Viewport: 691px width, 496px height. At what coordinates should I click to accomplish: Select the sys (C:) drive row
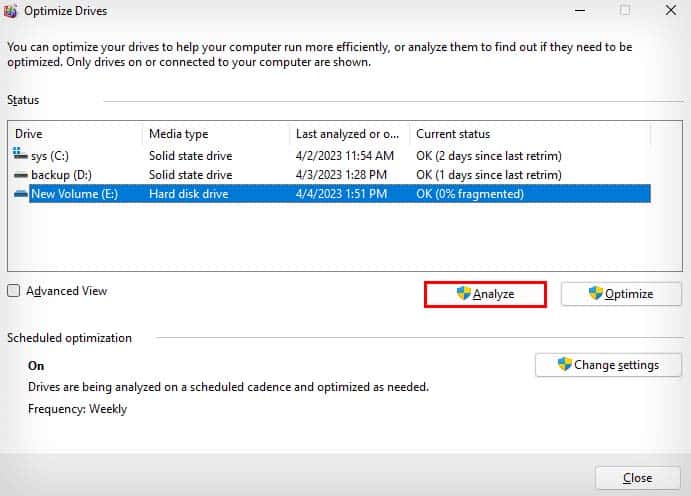331,156
